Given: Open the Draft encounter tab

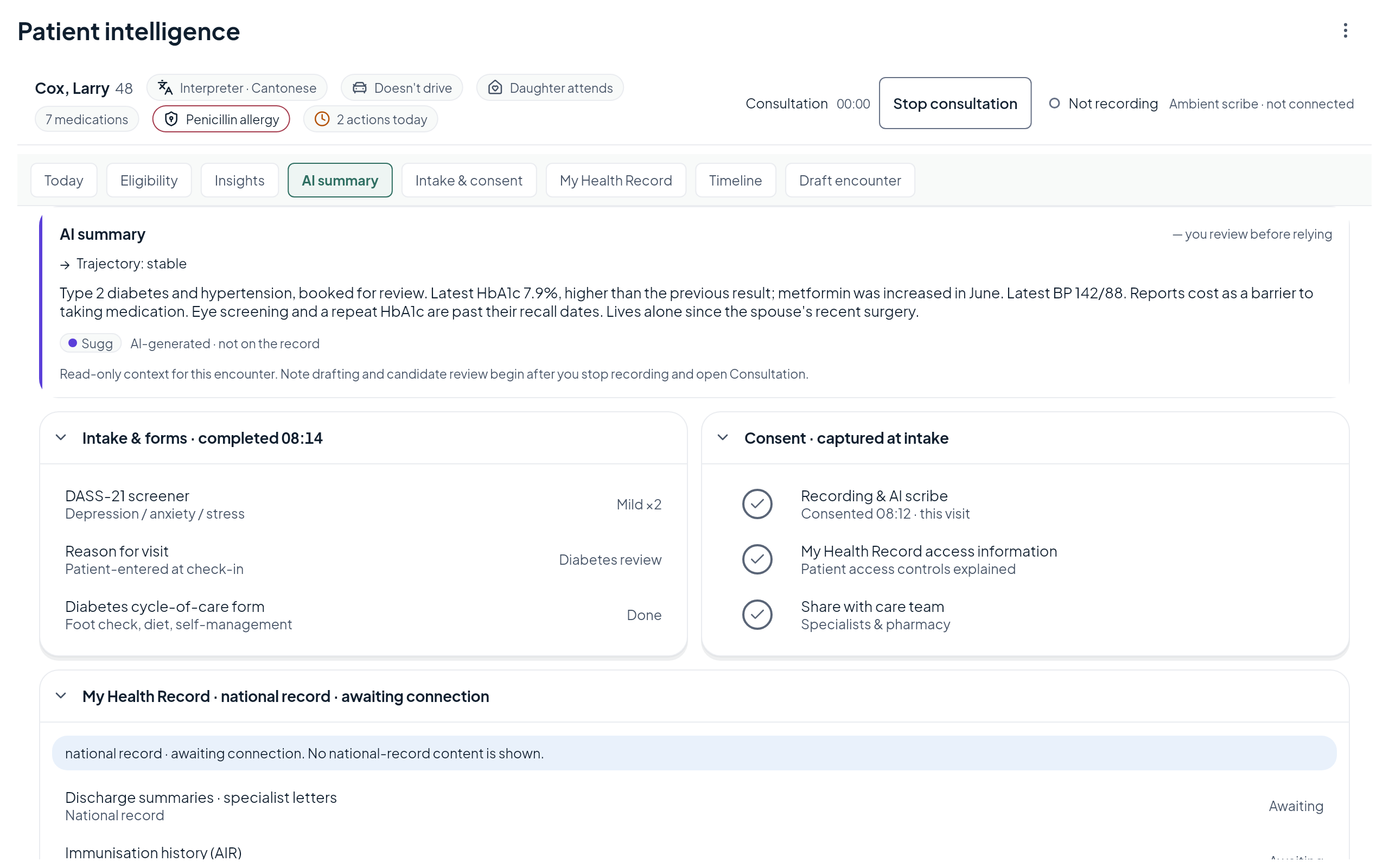Looking at the screenshot, I should pyautogui.click(x=850, y=180).
